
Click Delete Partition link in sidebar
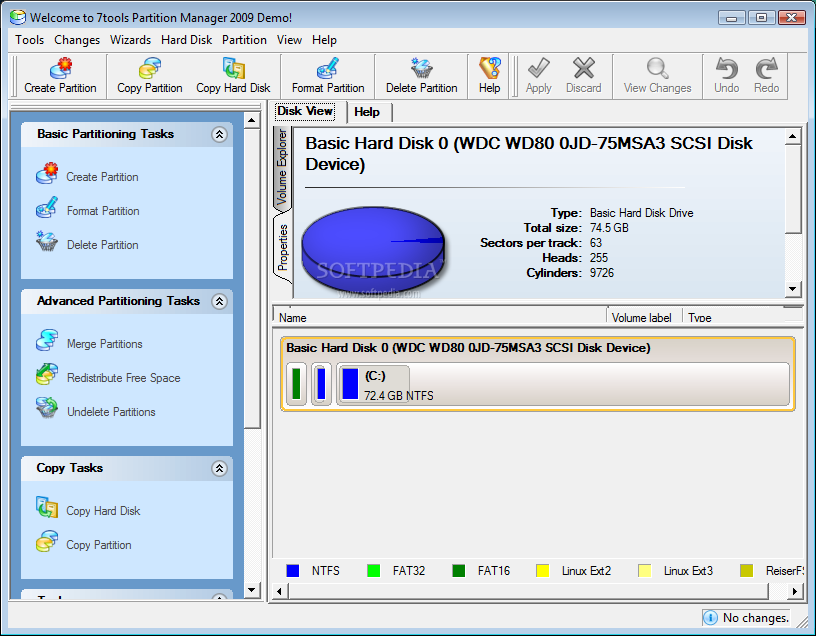103,245
